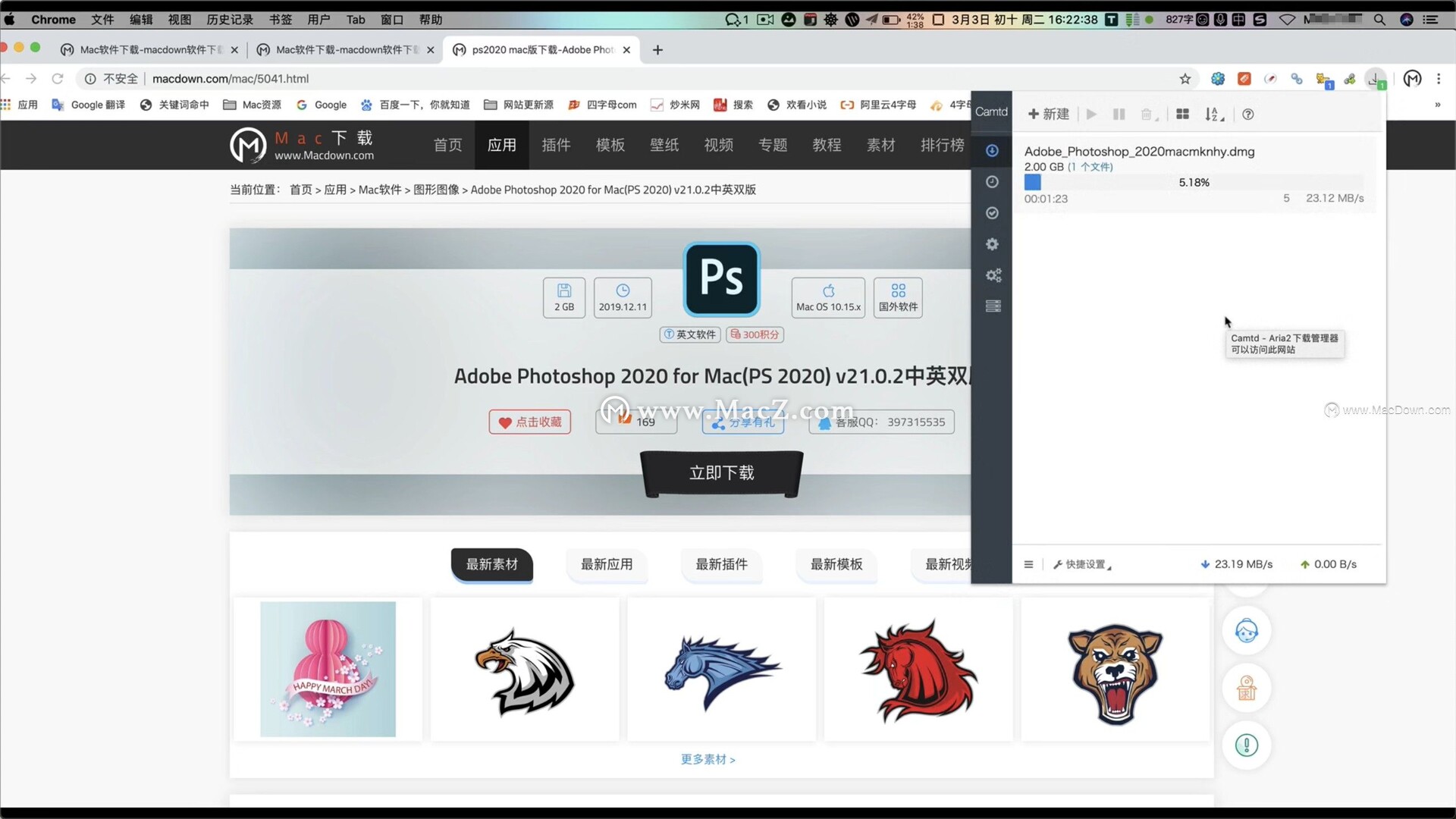
Task: Open the Mac资源 bookmark folder
Action: click(x=252, y=105)
